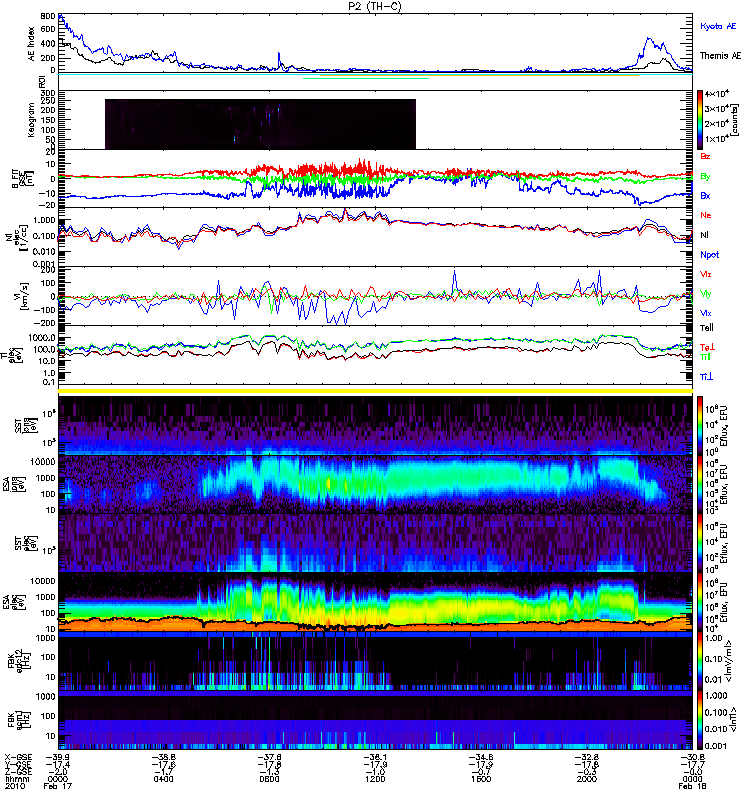The width and height of the screenshot is (750, 800).
Task: Click the green Viy velocity legend label
Action: (x=706, y=294)
